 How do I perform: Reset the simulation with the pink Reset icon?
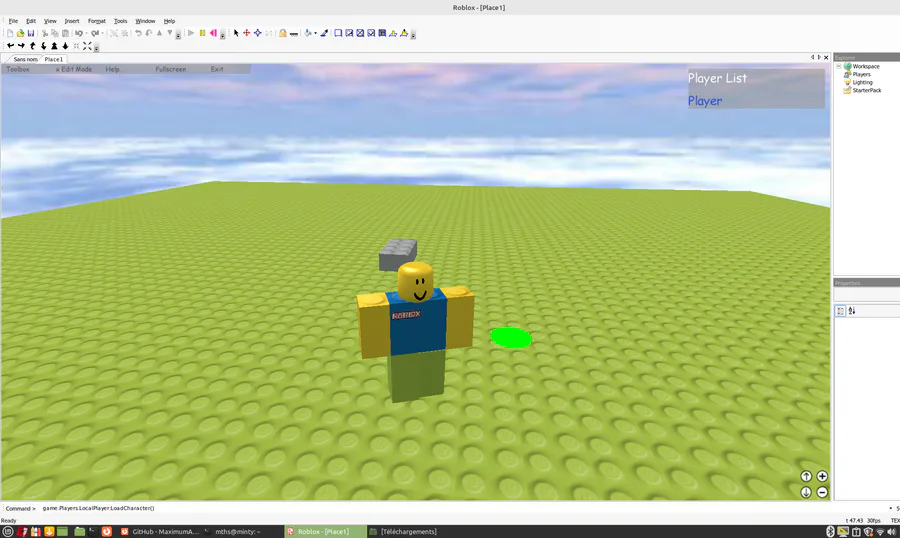(214, 33)
